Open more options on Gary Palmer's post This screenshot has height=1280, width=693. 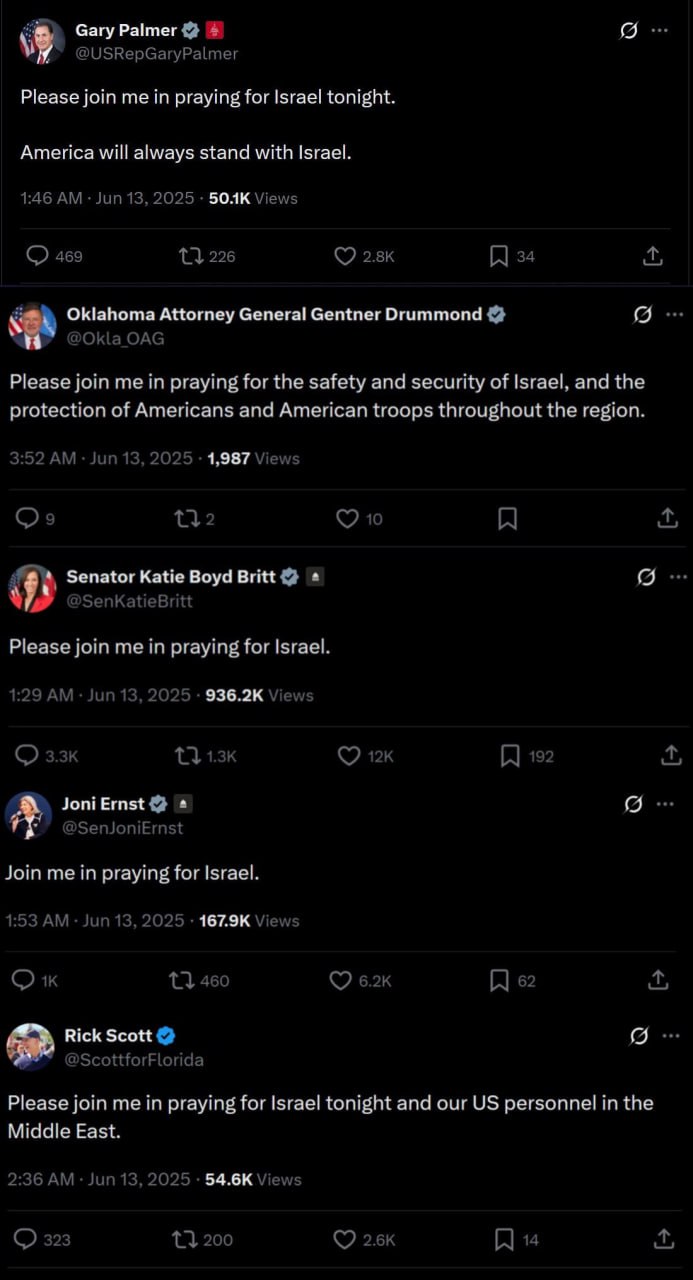(659, 30)
